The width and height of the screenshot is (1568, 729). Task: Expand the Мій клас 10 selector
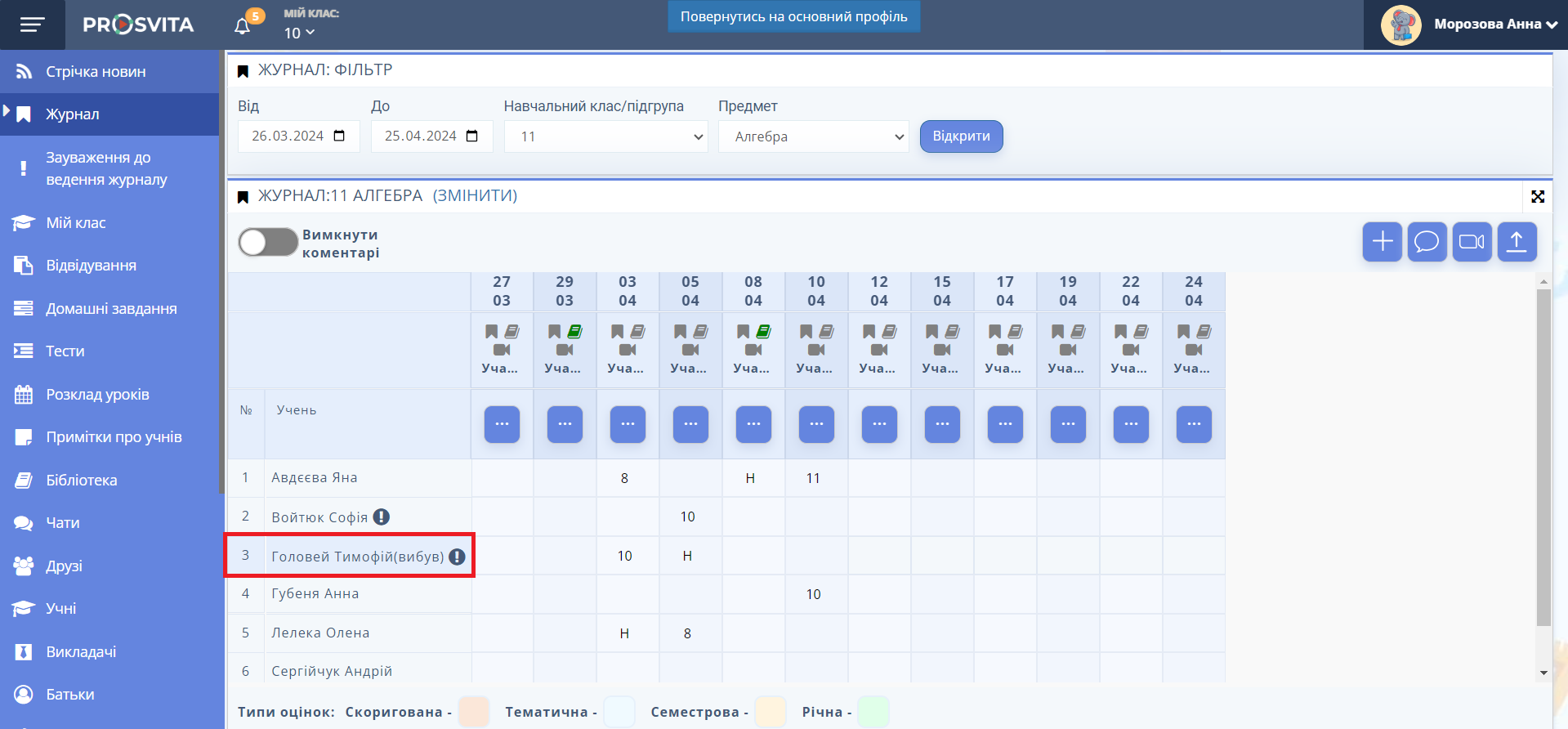pyautogui.click(x=299, y=33)
